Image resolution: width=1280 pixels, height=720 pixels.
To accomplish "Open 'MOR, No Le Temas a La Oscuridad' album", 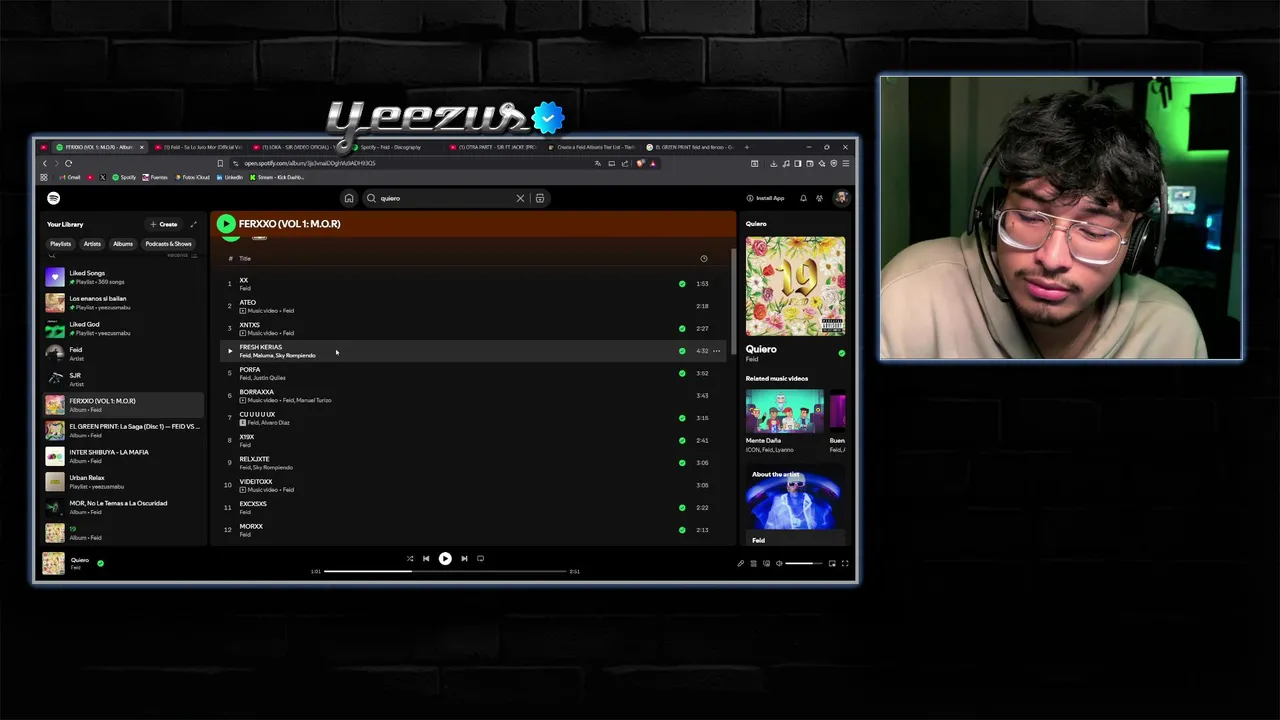I will pyautogui.click(x=124, y=507).
